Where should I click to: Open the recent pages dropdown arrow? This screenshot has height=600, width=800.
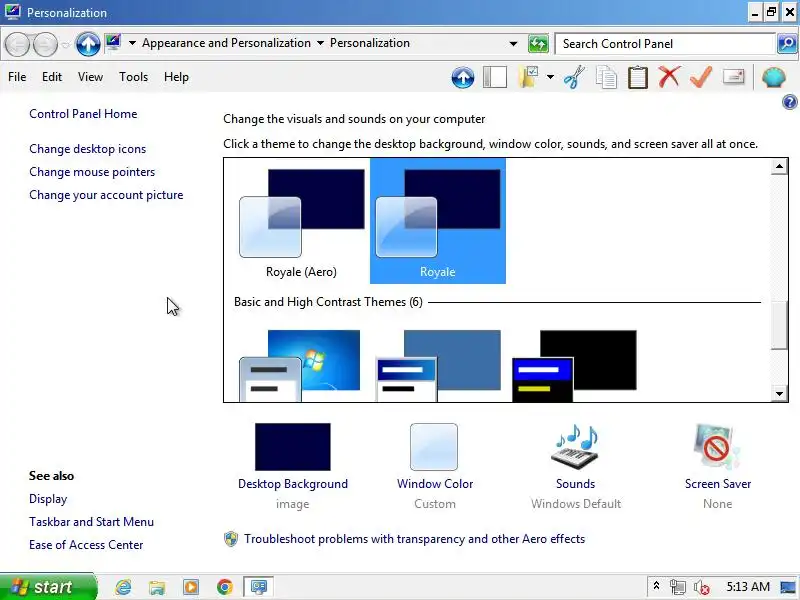pos(66,45)
